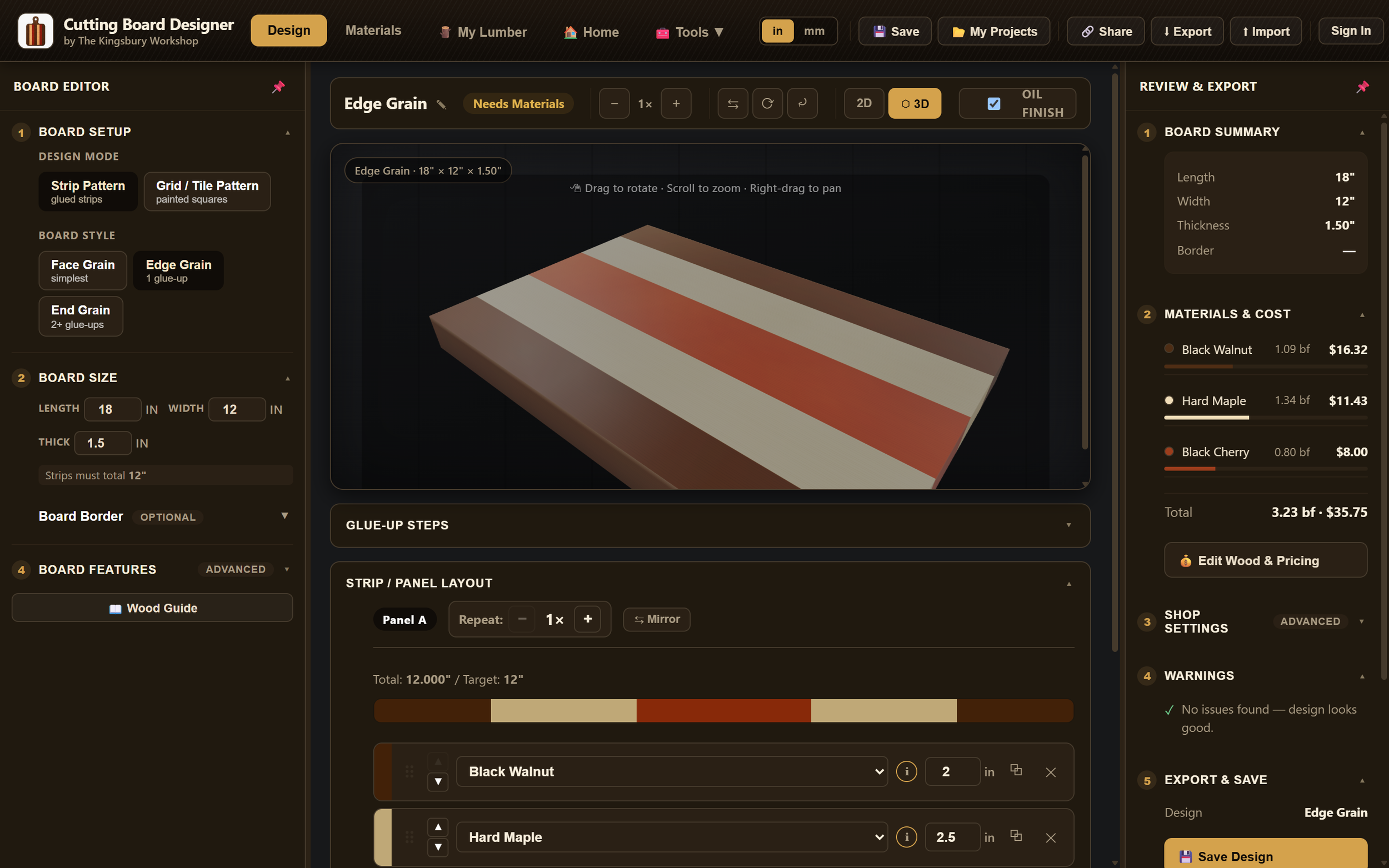Image resolution: width=1389 pixels, height=868 pixels.
Task: Click the flip/swap arrows icon in toolbar
Action: click(x=733, y=103)
